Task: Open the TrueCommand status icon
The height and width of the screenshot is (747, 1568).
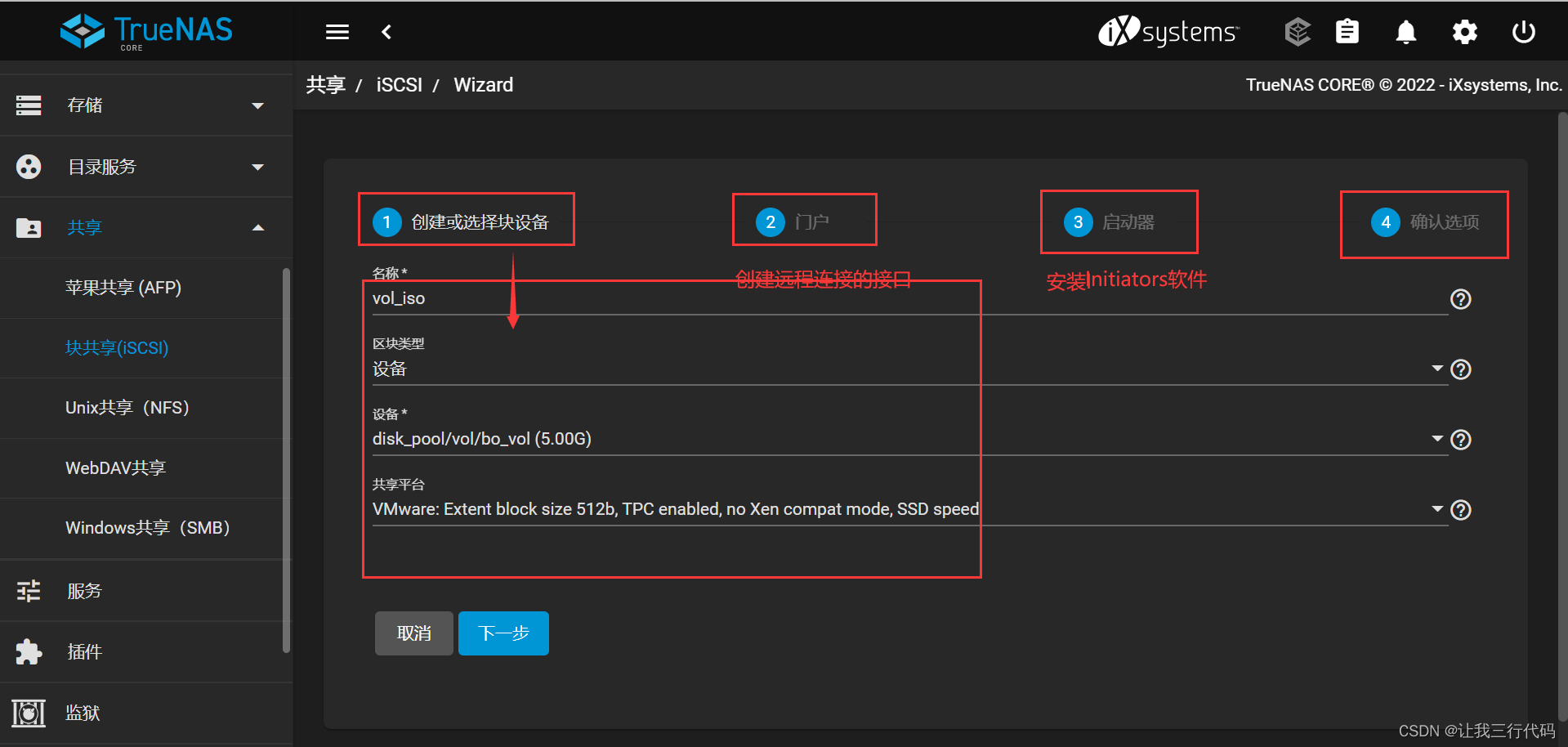Action: [x=1298, y=32]
